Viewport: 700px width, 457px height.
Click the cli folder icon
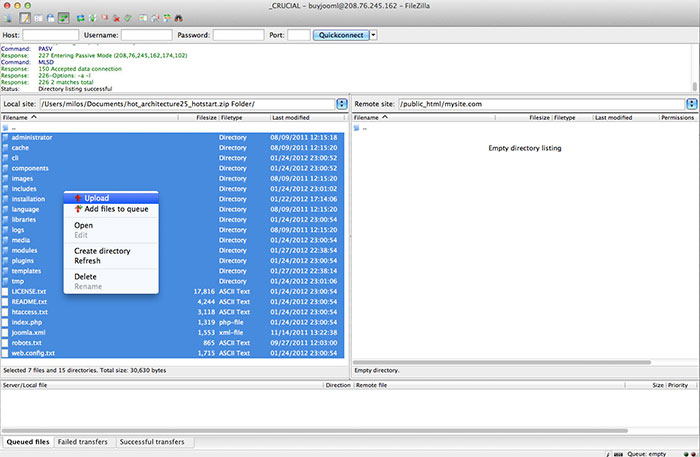coord(5,158)
